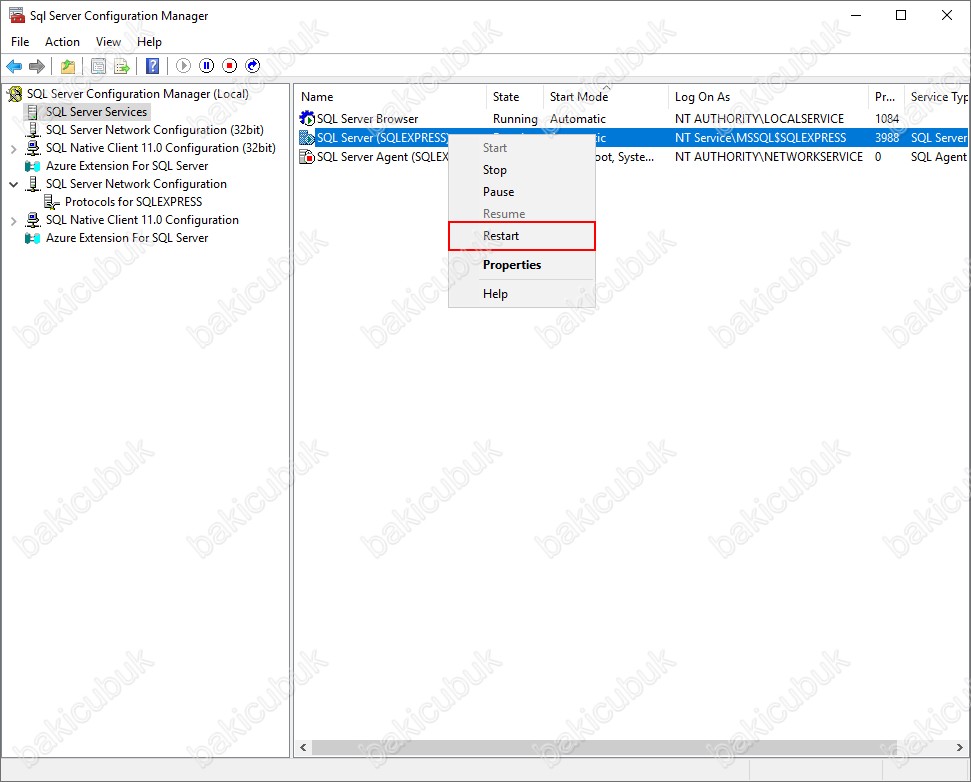Click NT AUTHORITY\NETWORKSERVICE cell

click(769, 157)
